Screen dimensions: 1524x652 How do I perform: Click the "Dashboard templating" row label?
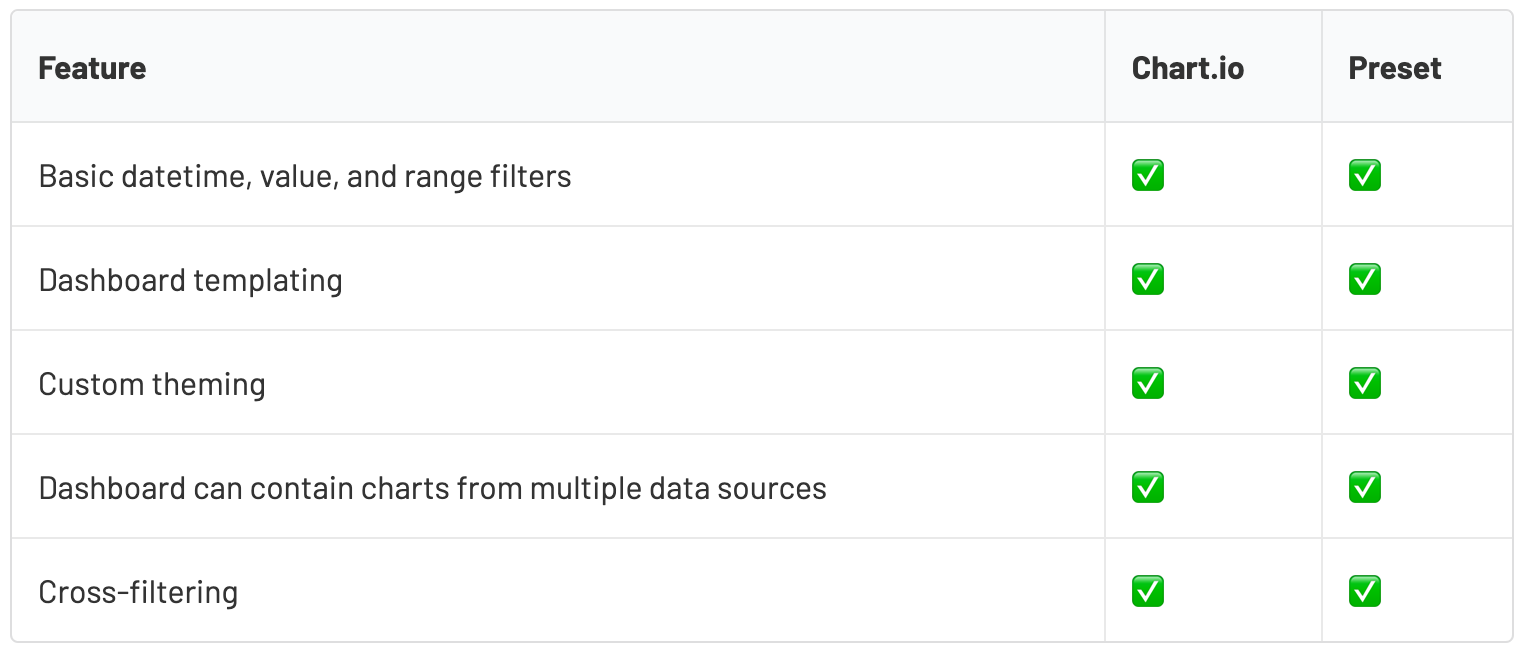tap(190, 281)
